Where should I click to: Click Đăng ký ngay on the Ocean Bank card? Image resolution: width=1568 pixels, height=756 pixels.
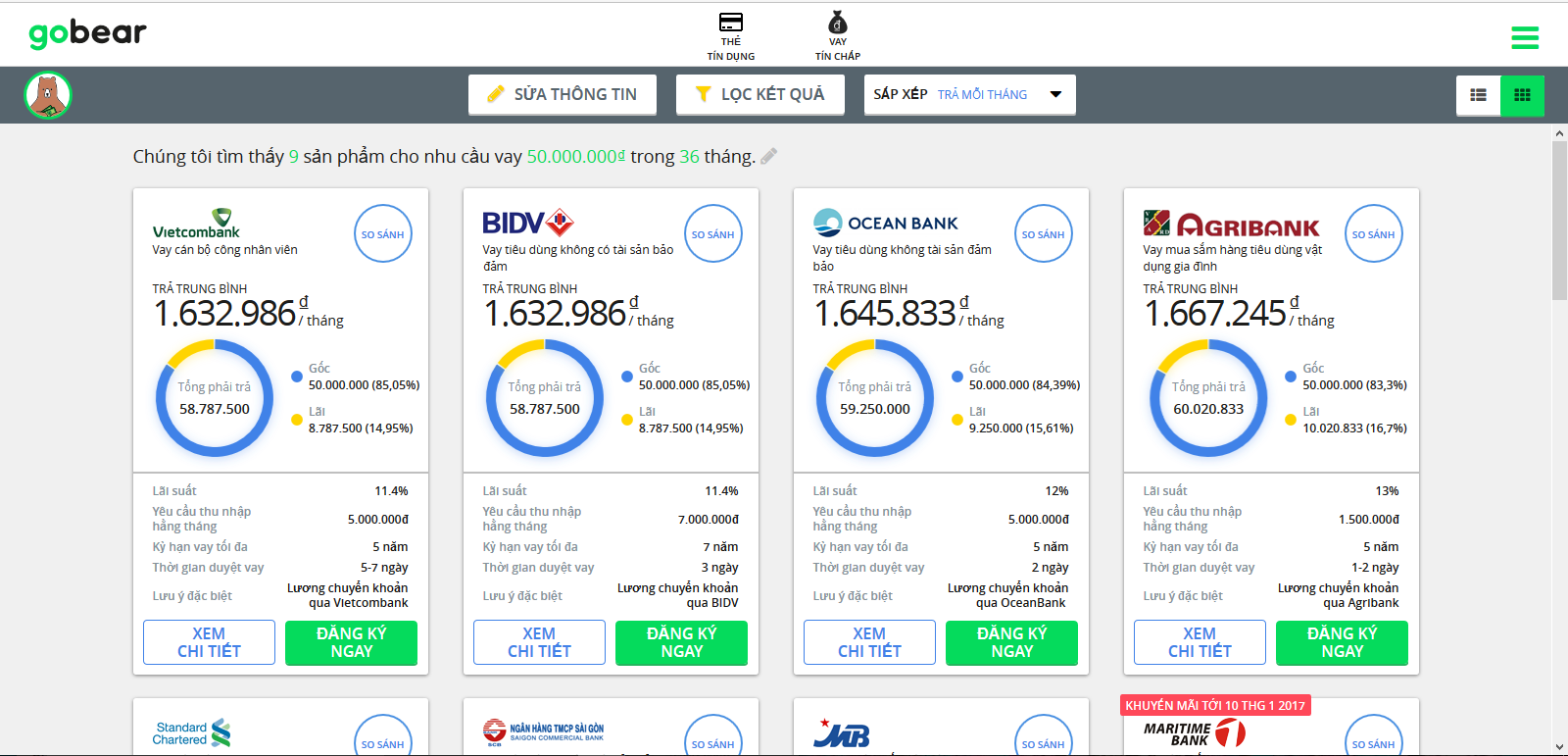click(x=1011, y=642)
